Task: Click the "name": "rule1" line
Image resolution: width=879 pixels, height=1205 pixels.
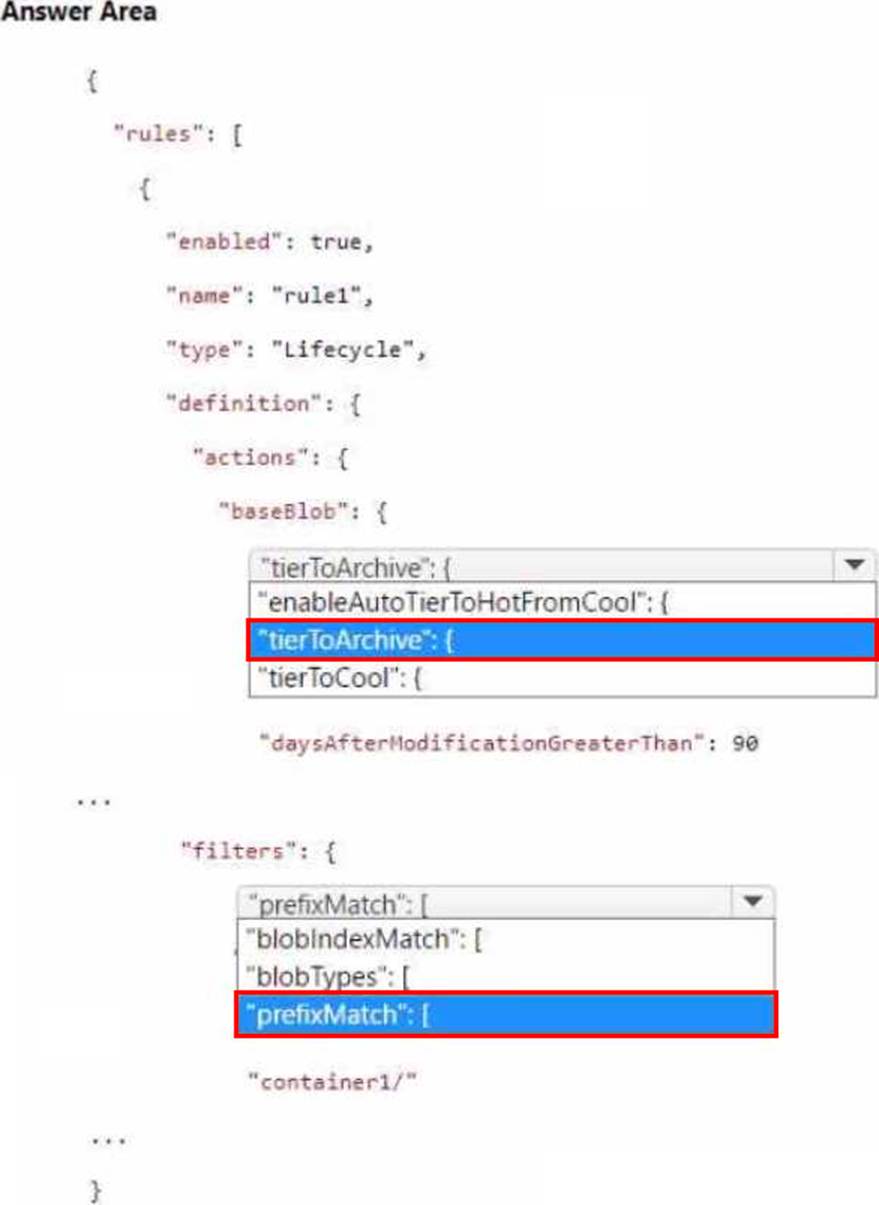Action: click(268, 296)
